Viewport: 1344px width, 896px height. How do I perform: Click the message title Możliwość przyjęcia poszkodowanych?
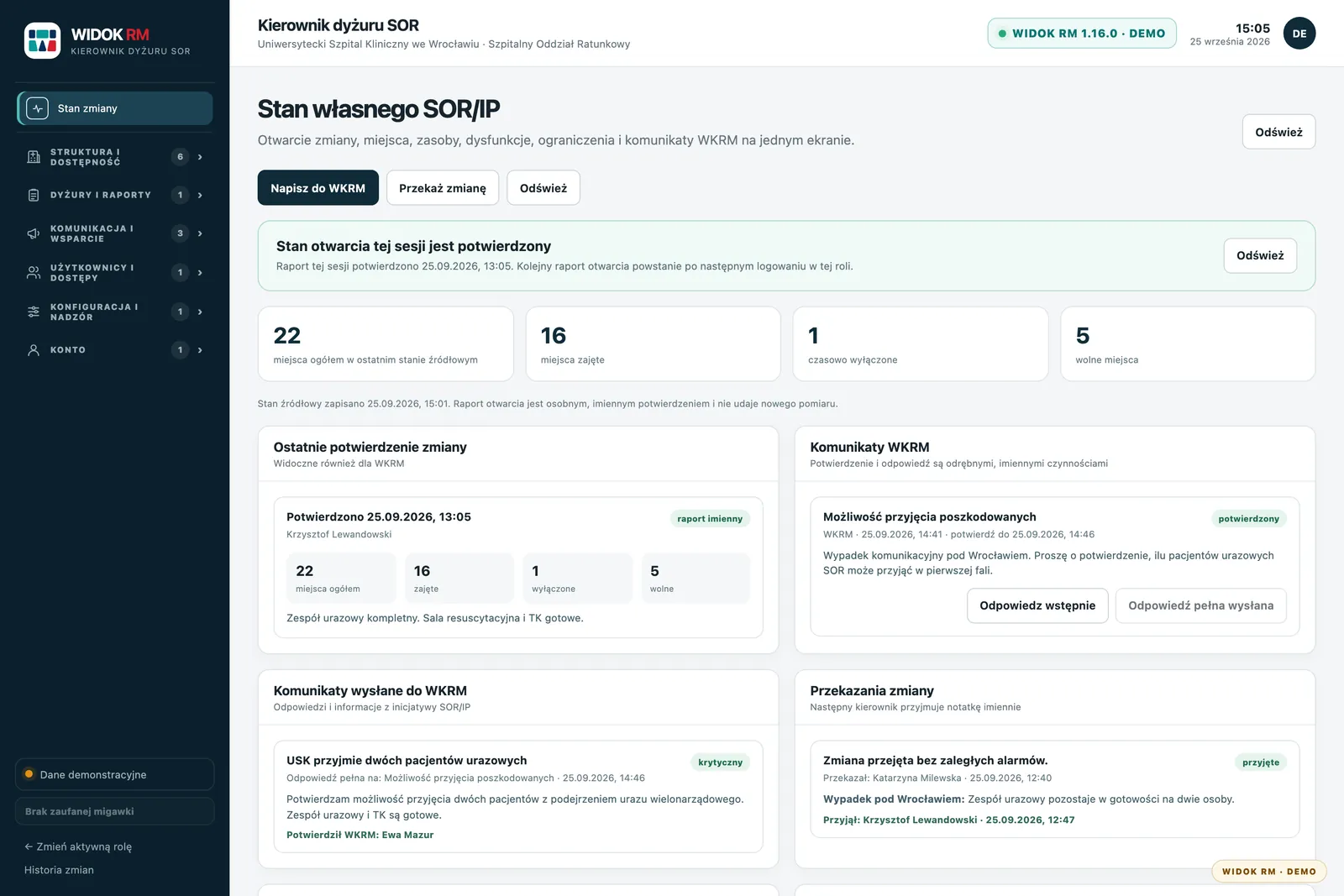coord(929,517)
